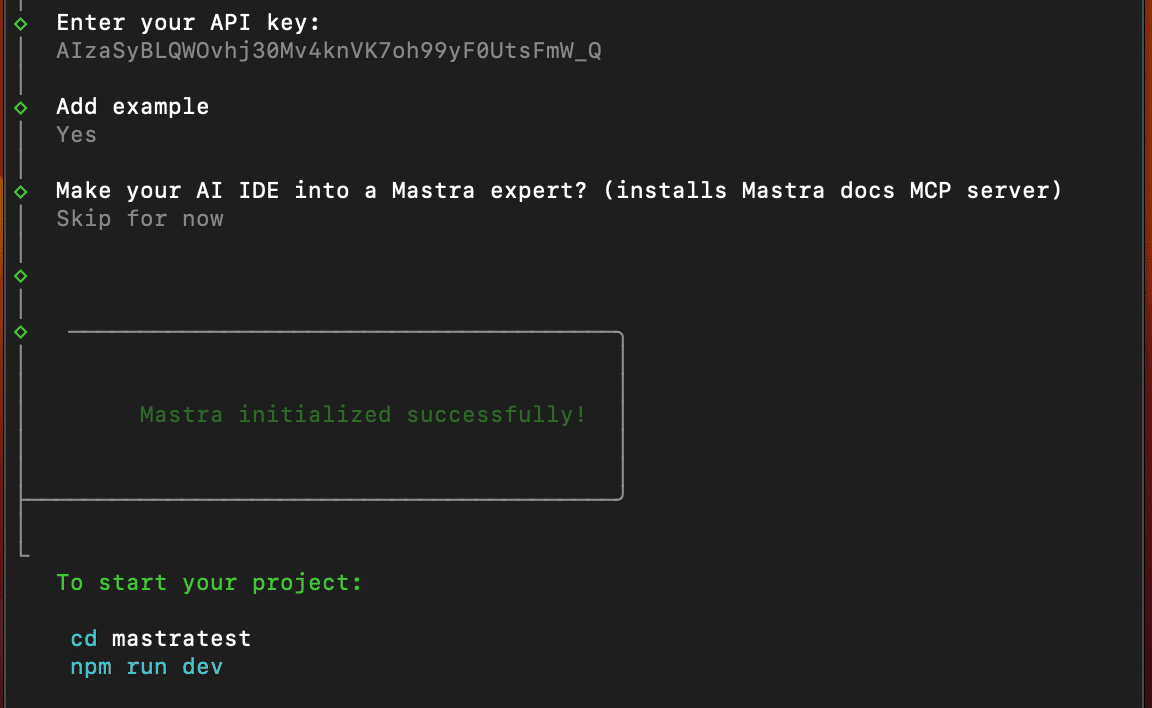Click the "dev" script name
The height and width of the screenshot is (708, 1152).
click(202, 666)
